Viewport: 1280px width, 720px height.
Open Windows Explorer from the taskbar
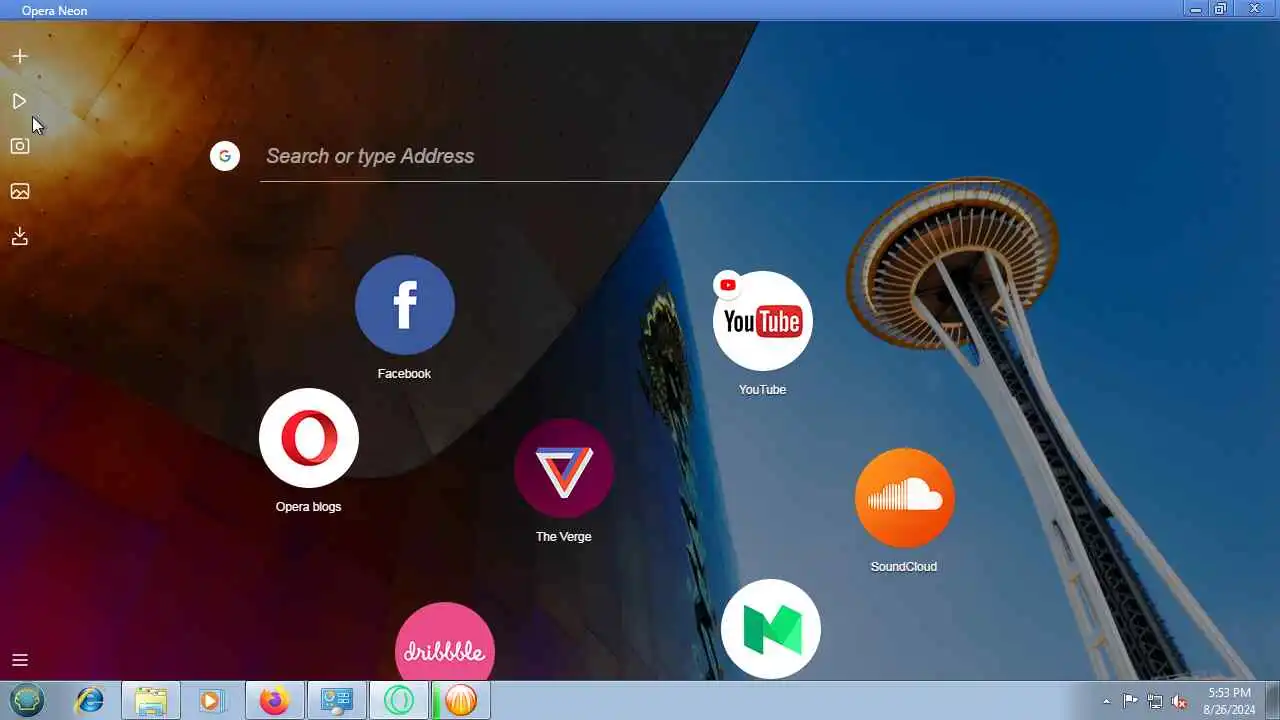pos(151,700)
